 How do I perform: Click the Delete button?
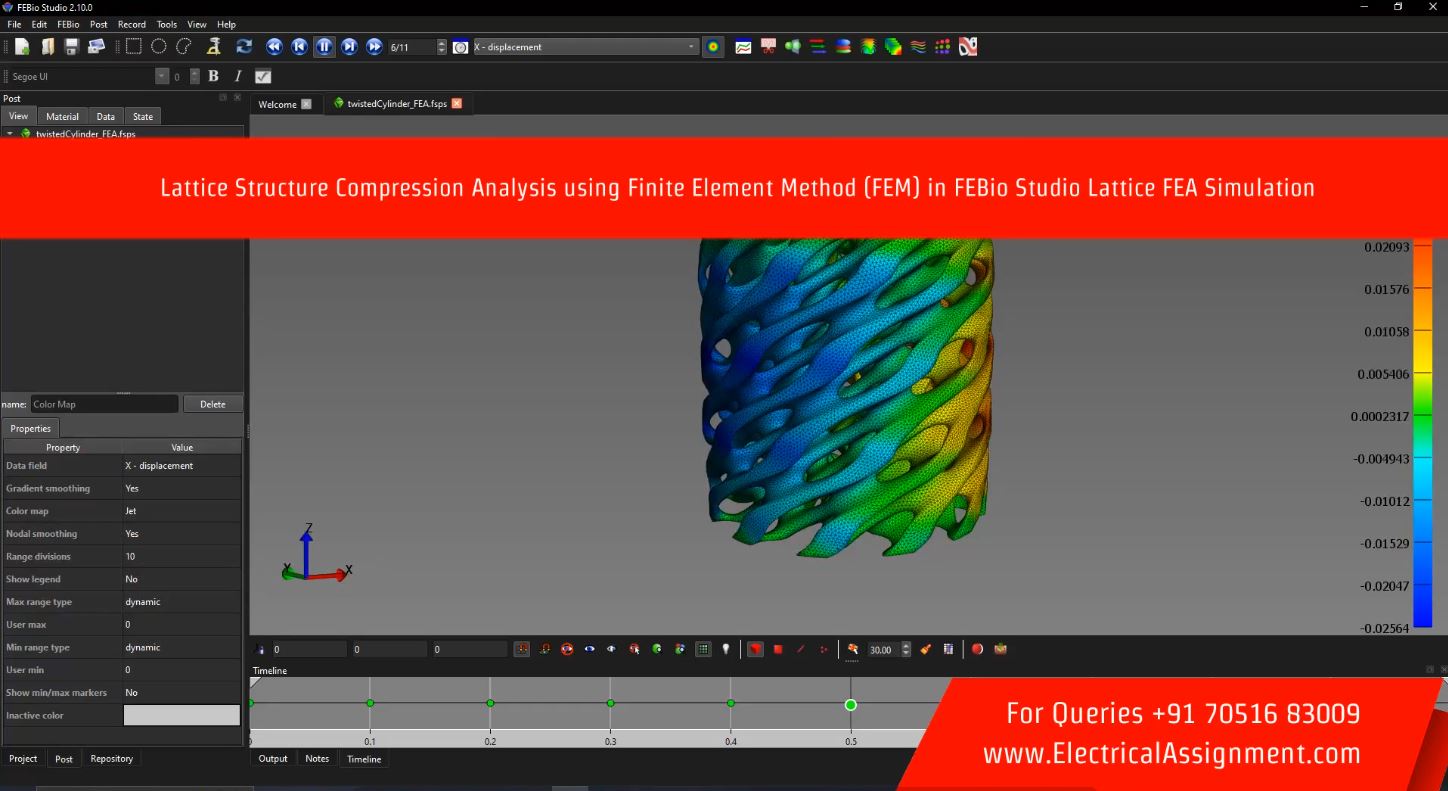click(x=212, y=404)
